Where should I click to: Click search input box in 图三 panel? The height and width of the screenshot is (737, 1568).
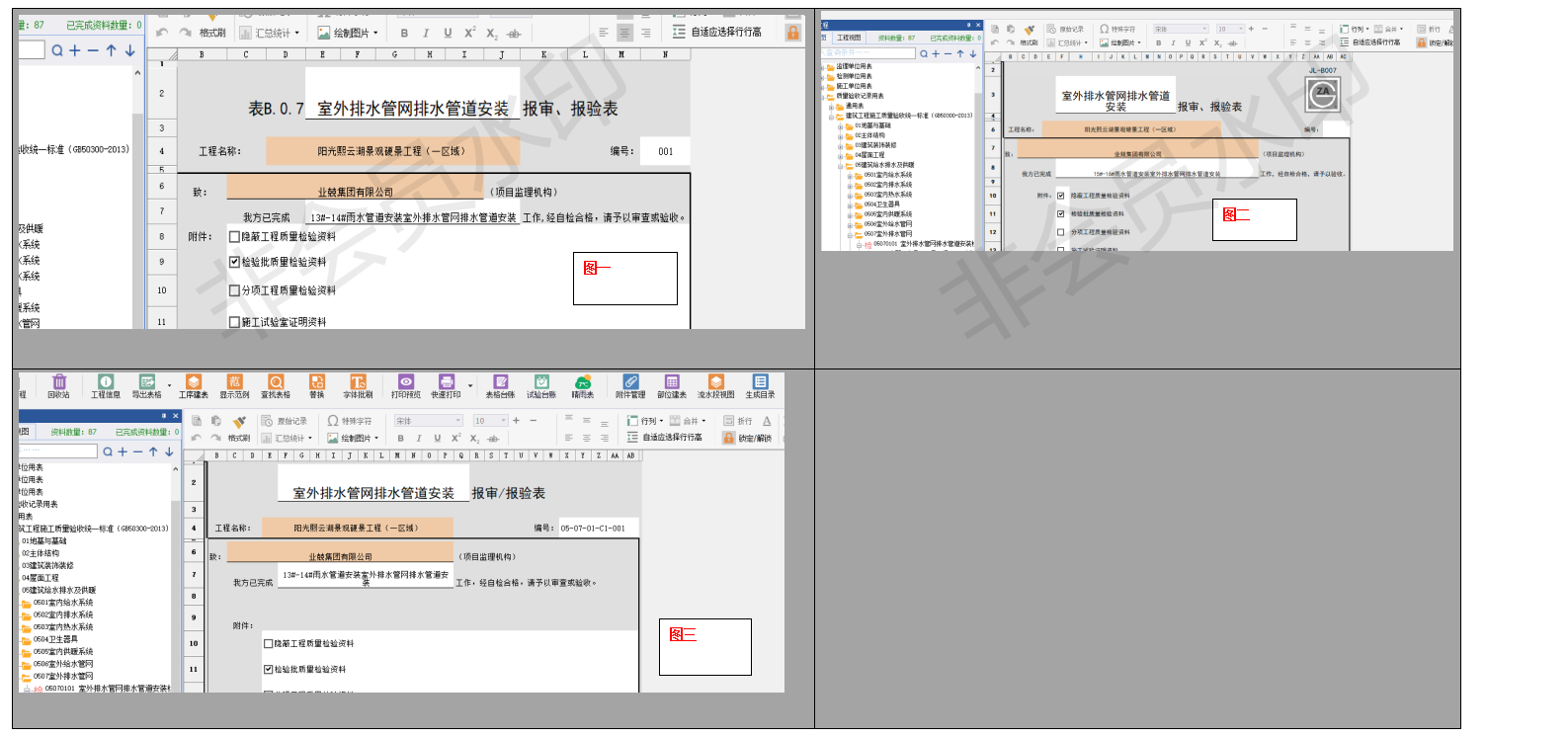pos(57,451)
